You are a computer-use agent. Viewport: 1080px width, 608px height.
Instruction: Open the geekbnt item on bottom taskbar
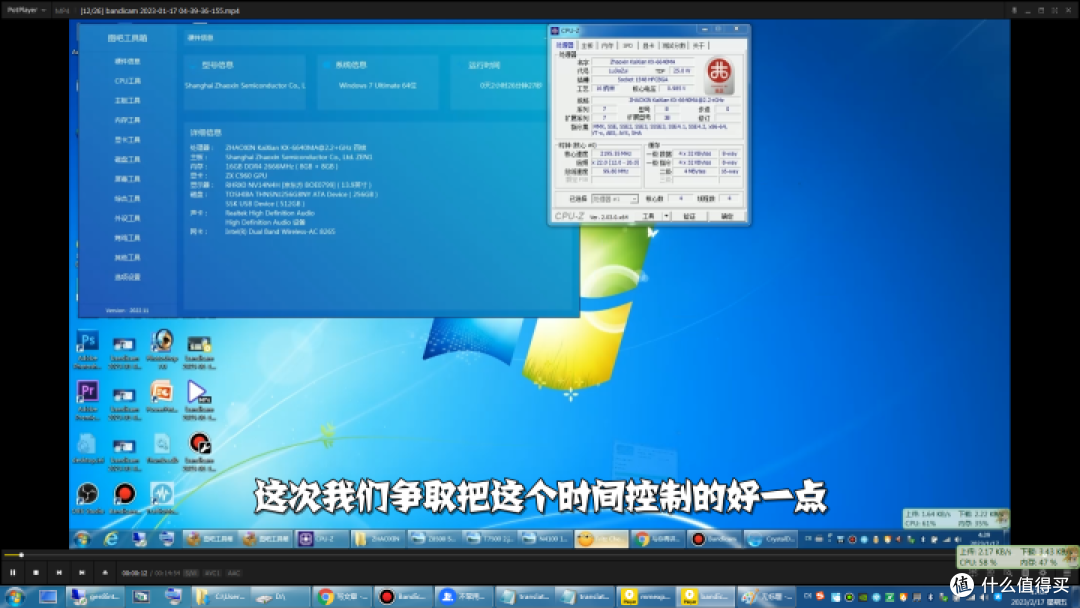tap(96, 597)
